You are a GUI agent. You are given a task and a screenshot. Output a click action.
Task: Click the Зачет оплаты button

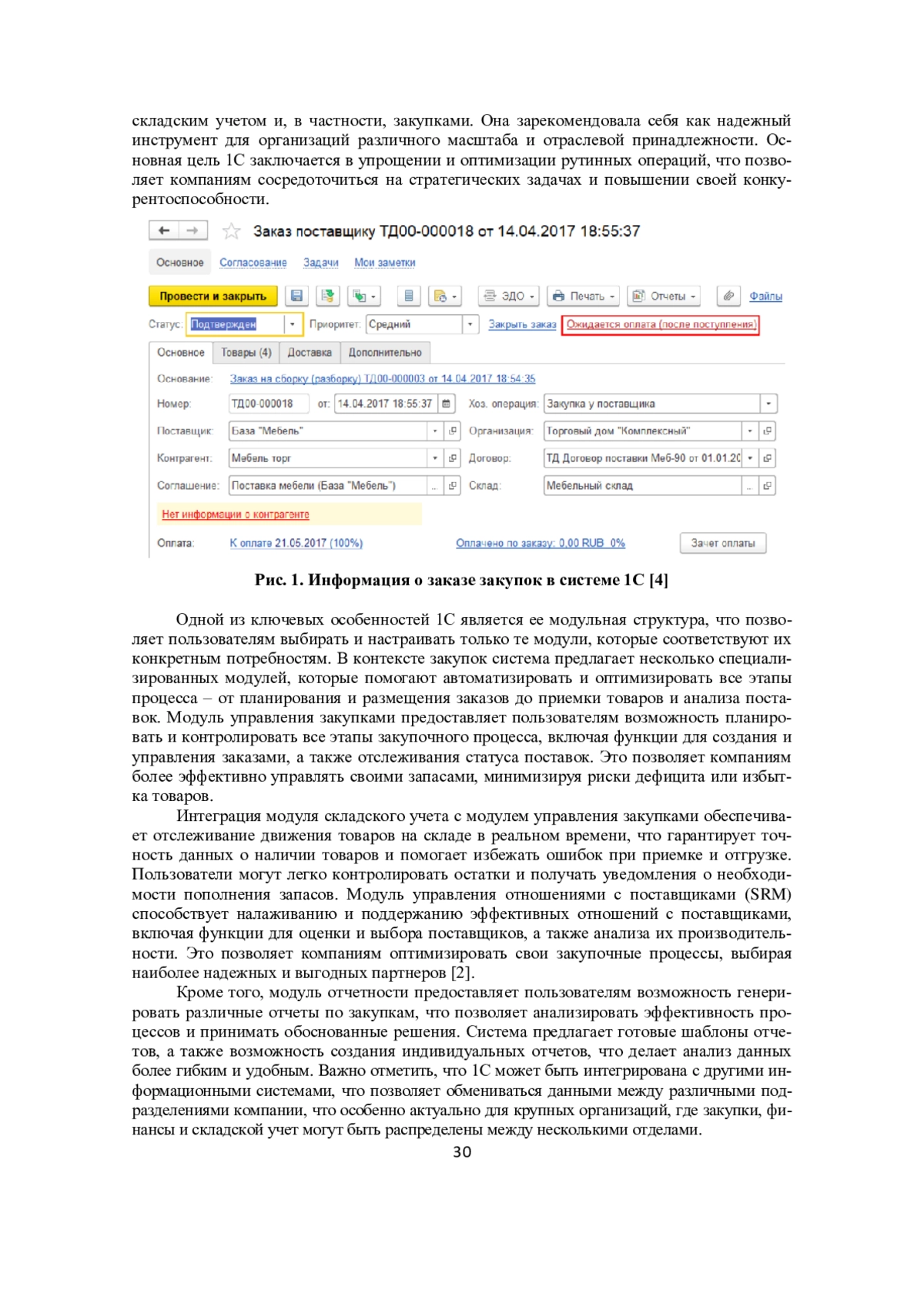[x=722, y=543]
